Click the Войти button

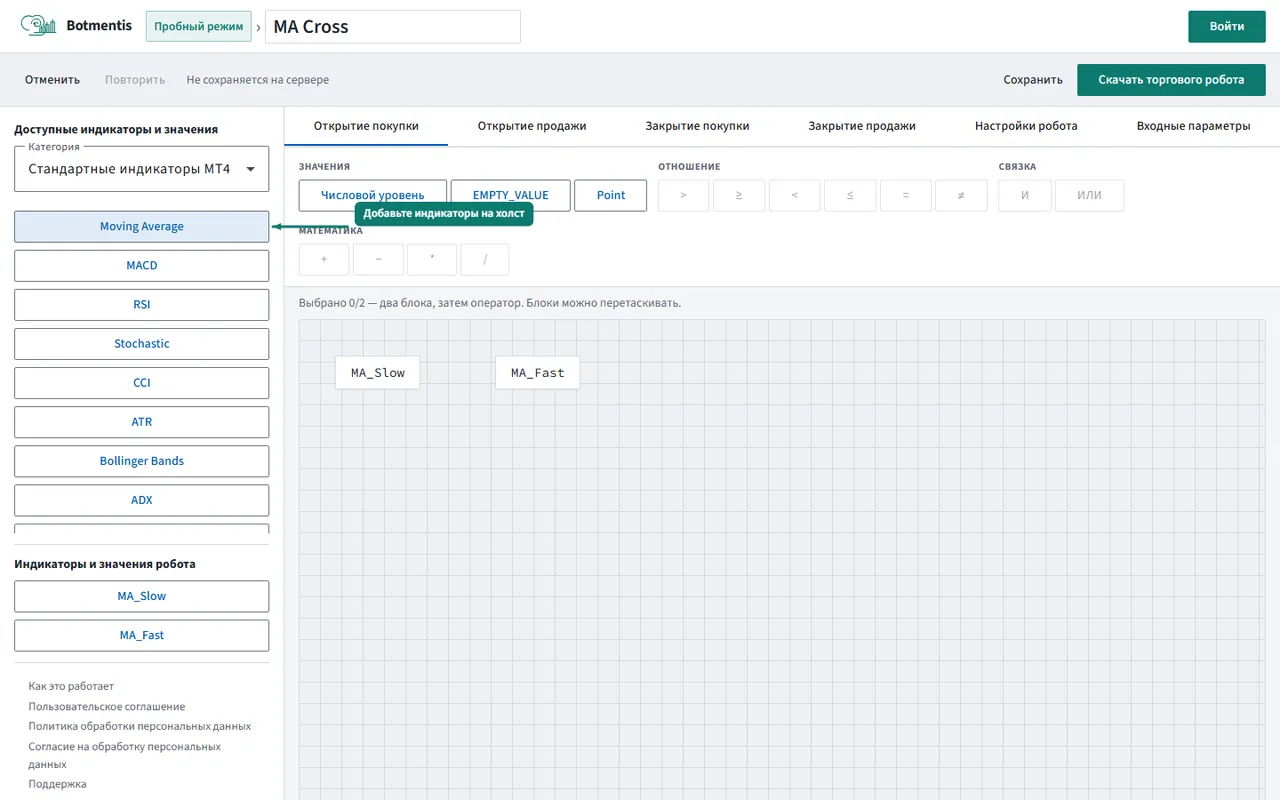pyautogui.click(x=1227, y=26)
